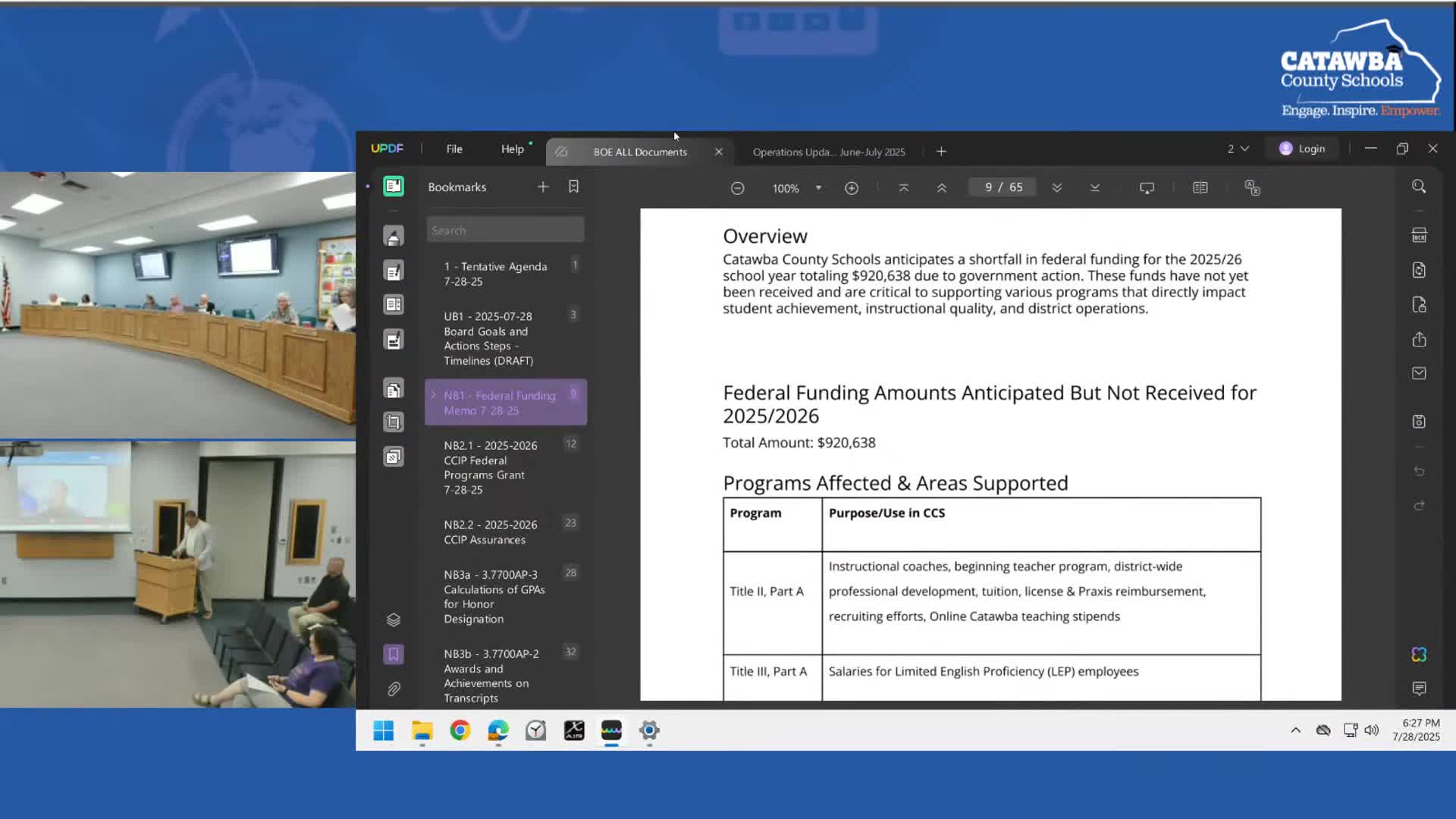Expand the NB1 Federal Funding Memo bookmark
The height and width of the screenshot is (819, 1456).
coord(434,395)
